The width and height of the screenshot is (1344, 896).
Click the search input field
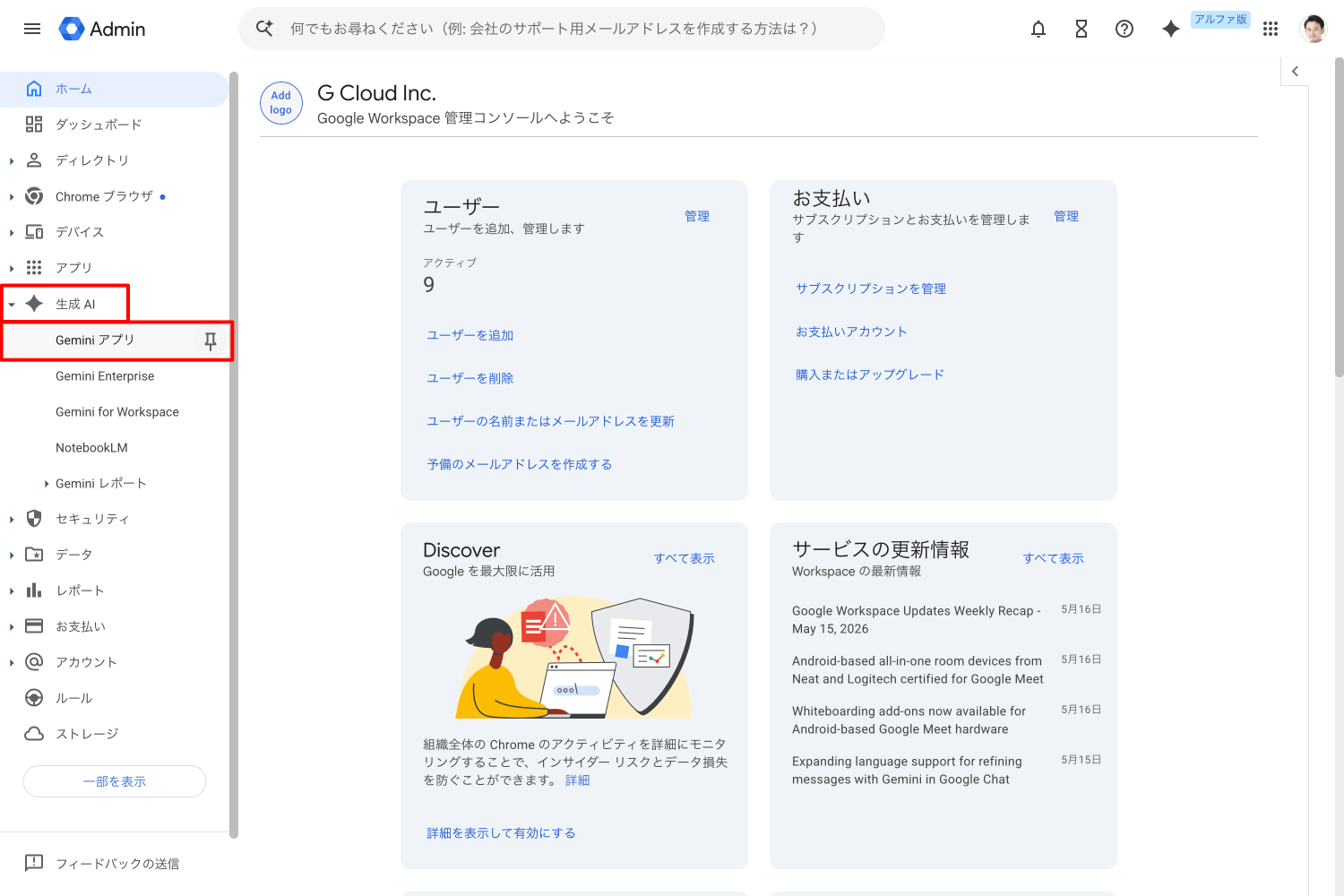(562, 29)
